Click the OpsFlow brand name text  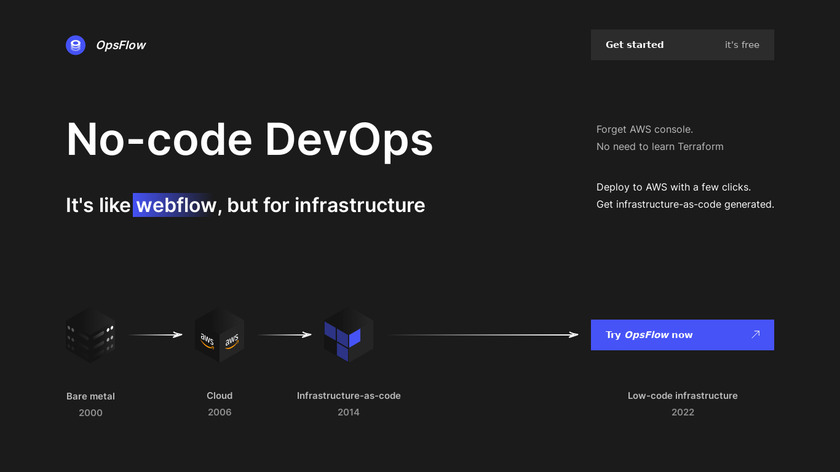[121, 45]
